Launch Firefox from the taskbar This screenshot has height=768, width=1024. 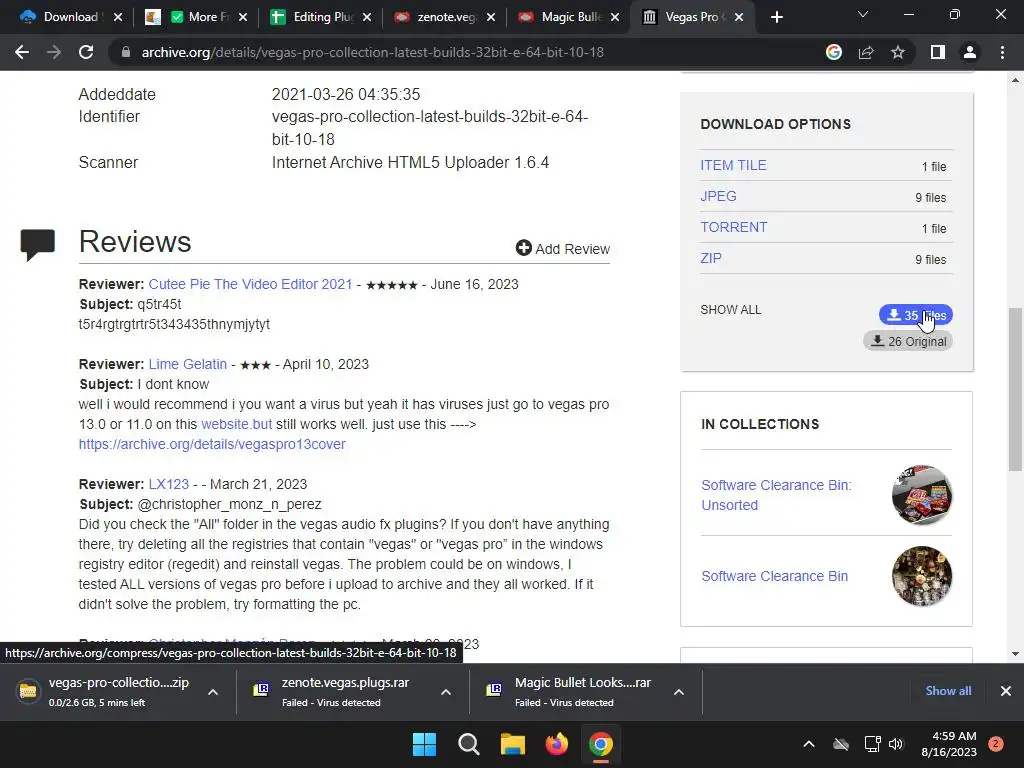point(556,744)
